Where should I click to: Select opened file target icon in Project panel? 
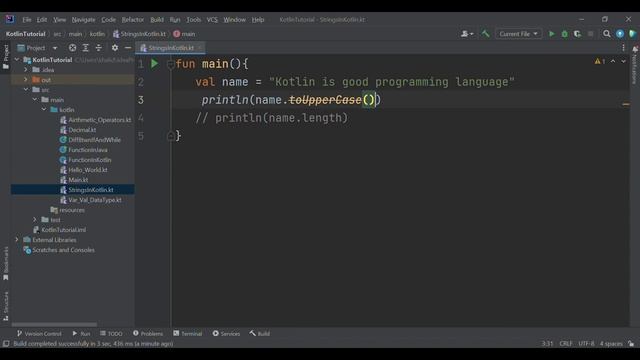[72, 48]
